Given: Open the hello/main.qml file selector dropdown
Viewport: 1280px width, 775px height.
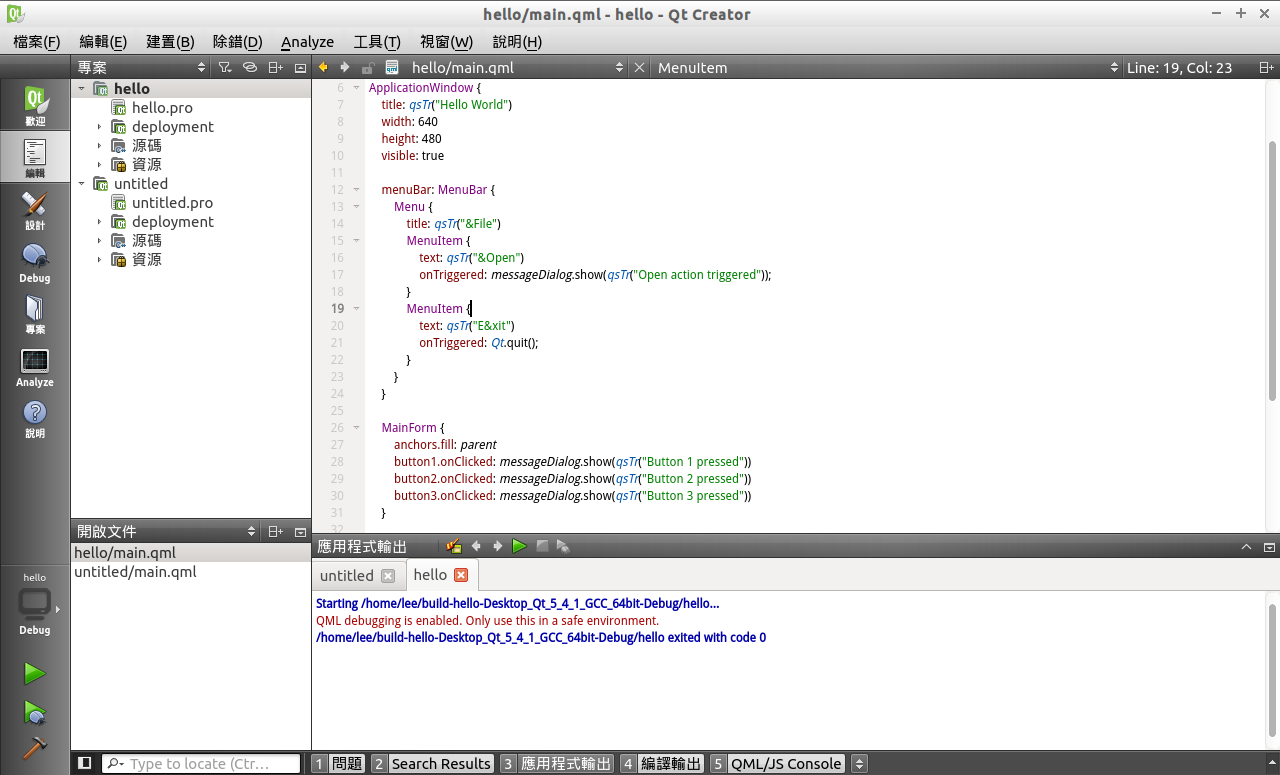Looking at the screenshot, I should pos(618,68).
